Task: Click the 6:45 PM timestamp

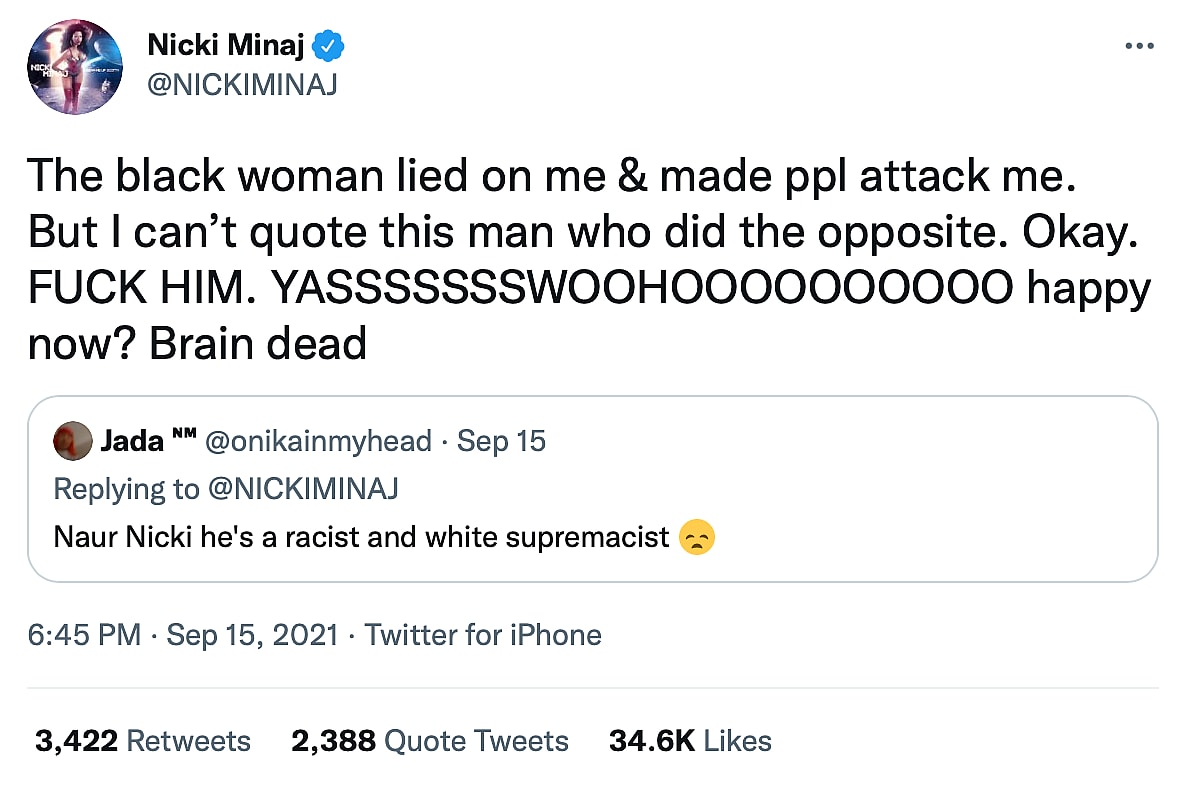Action: (x=84, y=635)
